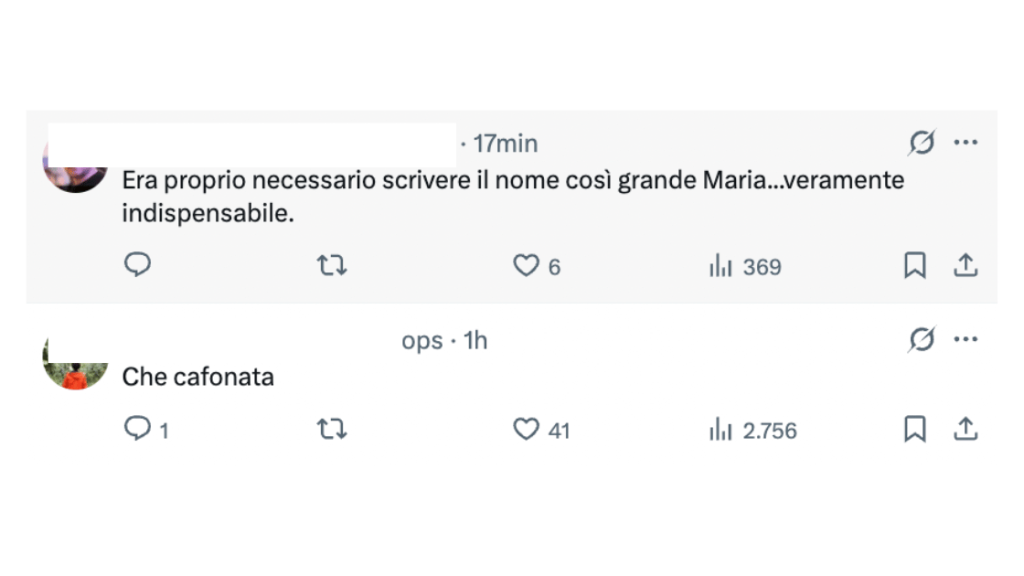Bookmark the 'Che cafonata' tweet

(914, 429)
